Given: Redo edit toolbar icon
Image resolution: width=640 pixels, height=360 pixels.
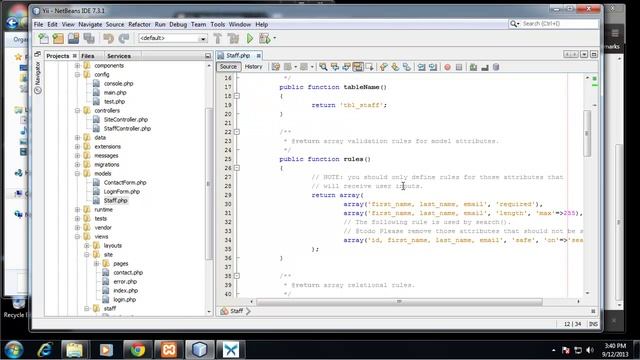Looking at the screenshot, I should coord(124,38).
